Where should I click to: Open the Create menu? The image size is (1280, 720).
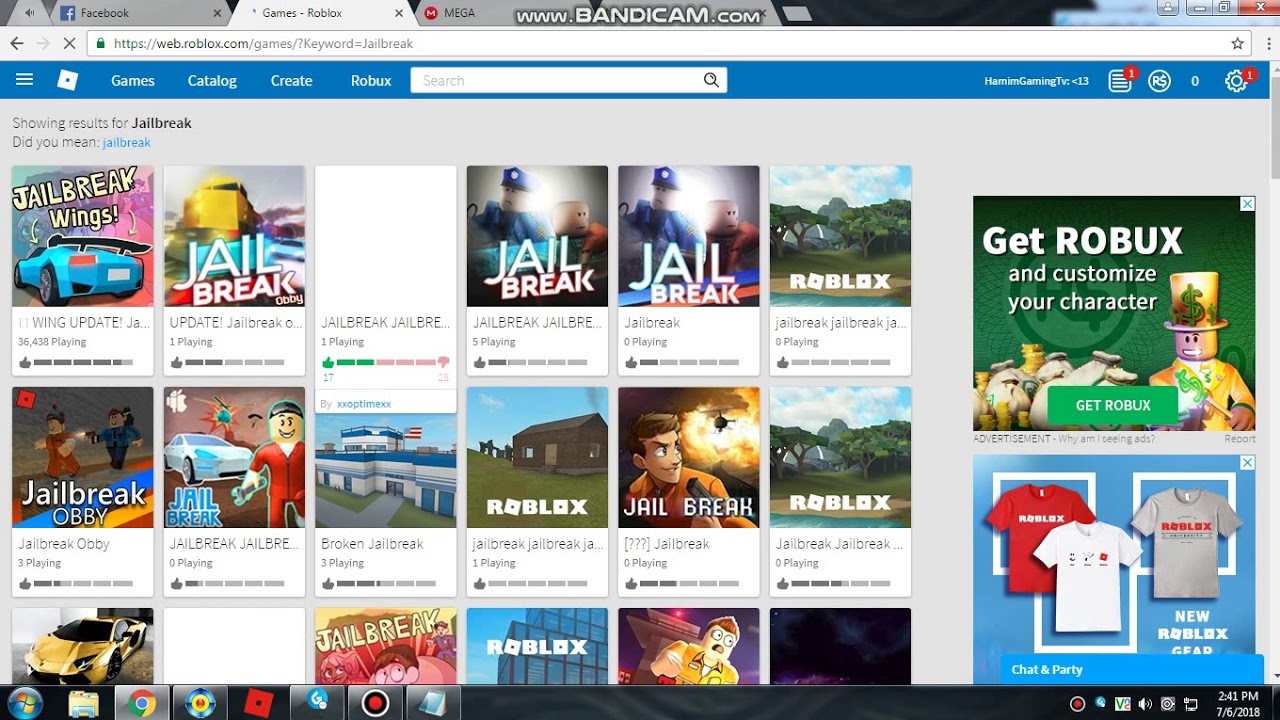click(291, 81)
